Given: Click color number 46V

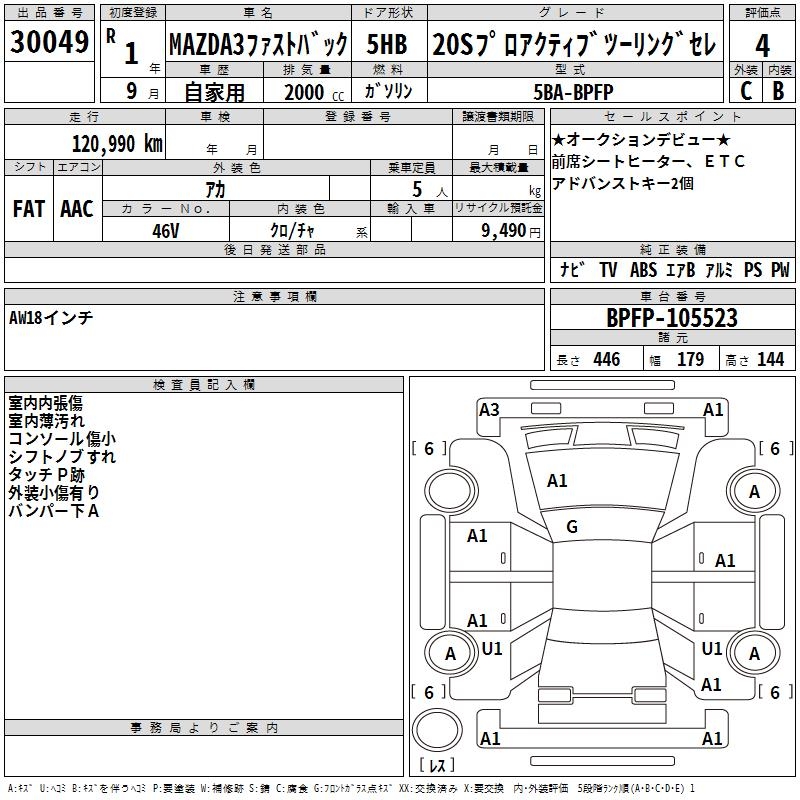Looking at the screenshot, I should coord(166,231).
